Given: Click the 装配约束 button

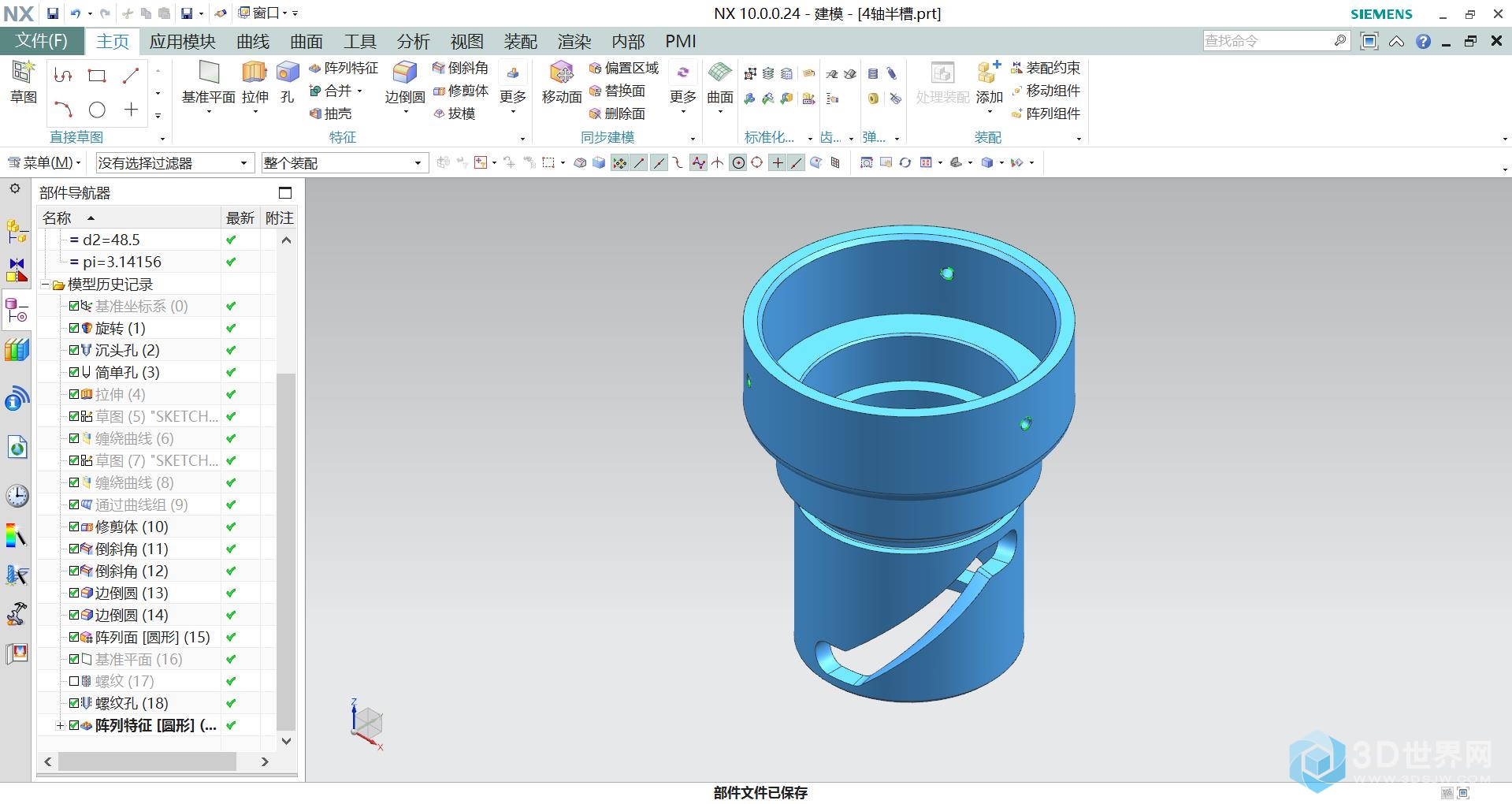Looking at the screenshot, I should (1046, 68).
